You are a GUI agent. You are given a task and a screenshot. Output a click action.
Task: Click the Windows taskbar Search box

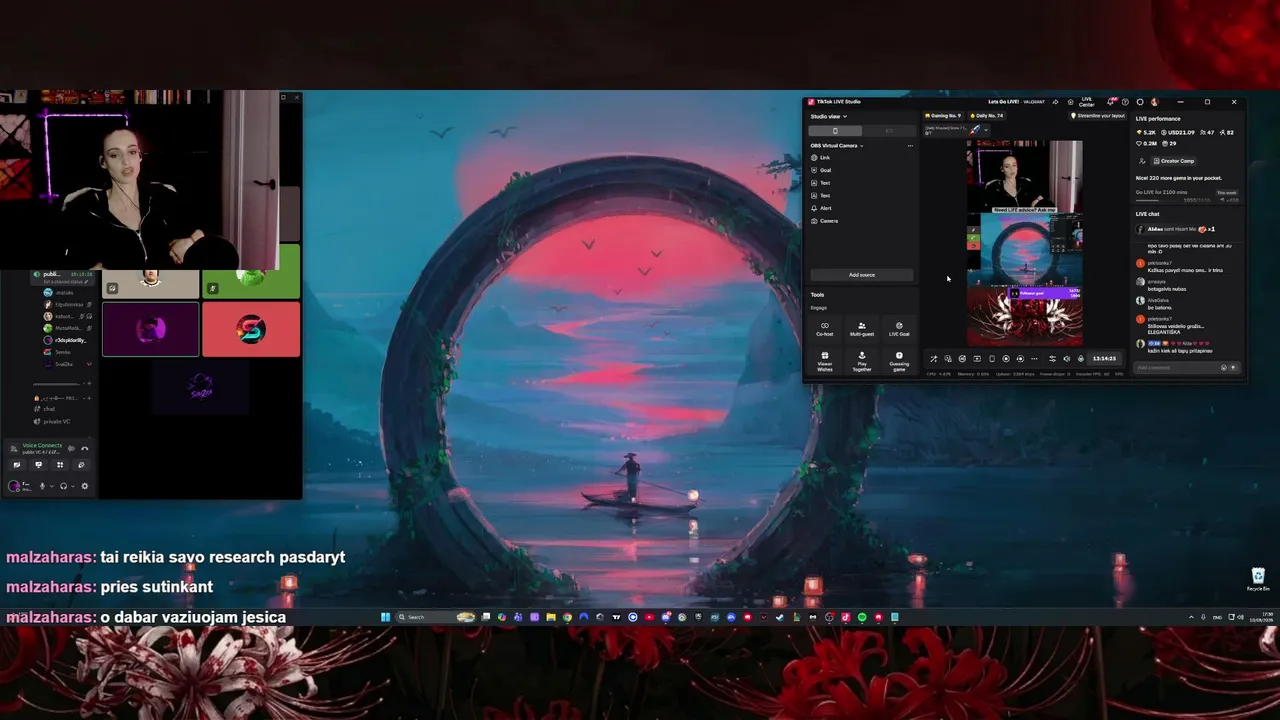tap(436, 617)
